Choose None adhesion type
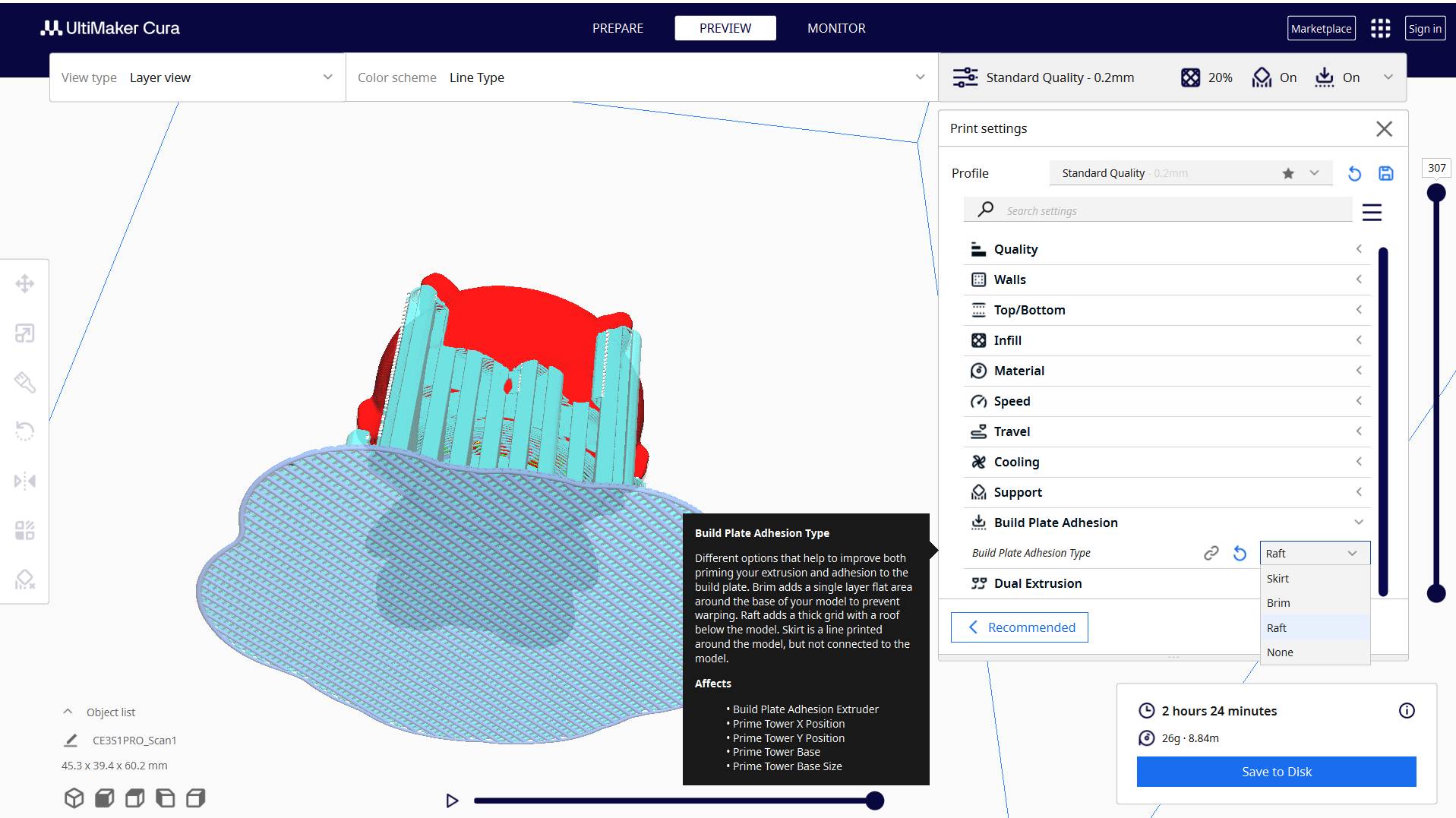Image resolution: width=1456 pixels, height=818 pixels. 1315,652
